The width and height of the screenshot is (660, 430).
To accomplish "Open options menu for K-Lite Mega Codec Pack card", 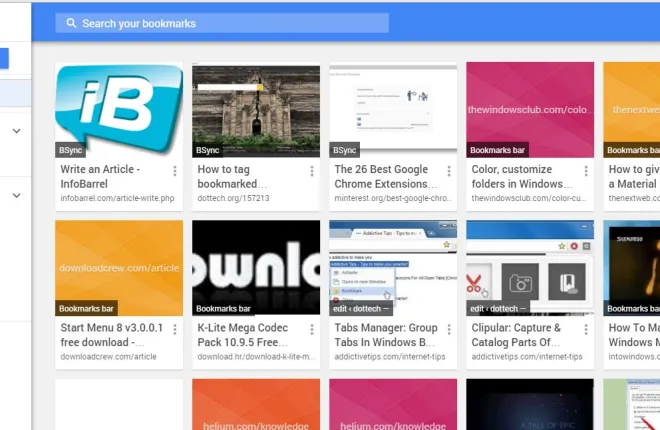I will point(312,329).
